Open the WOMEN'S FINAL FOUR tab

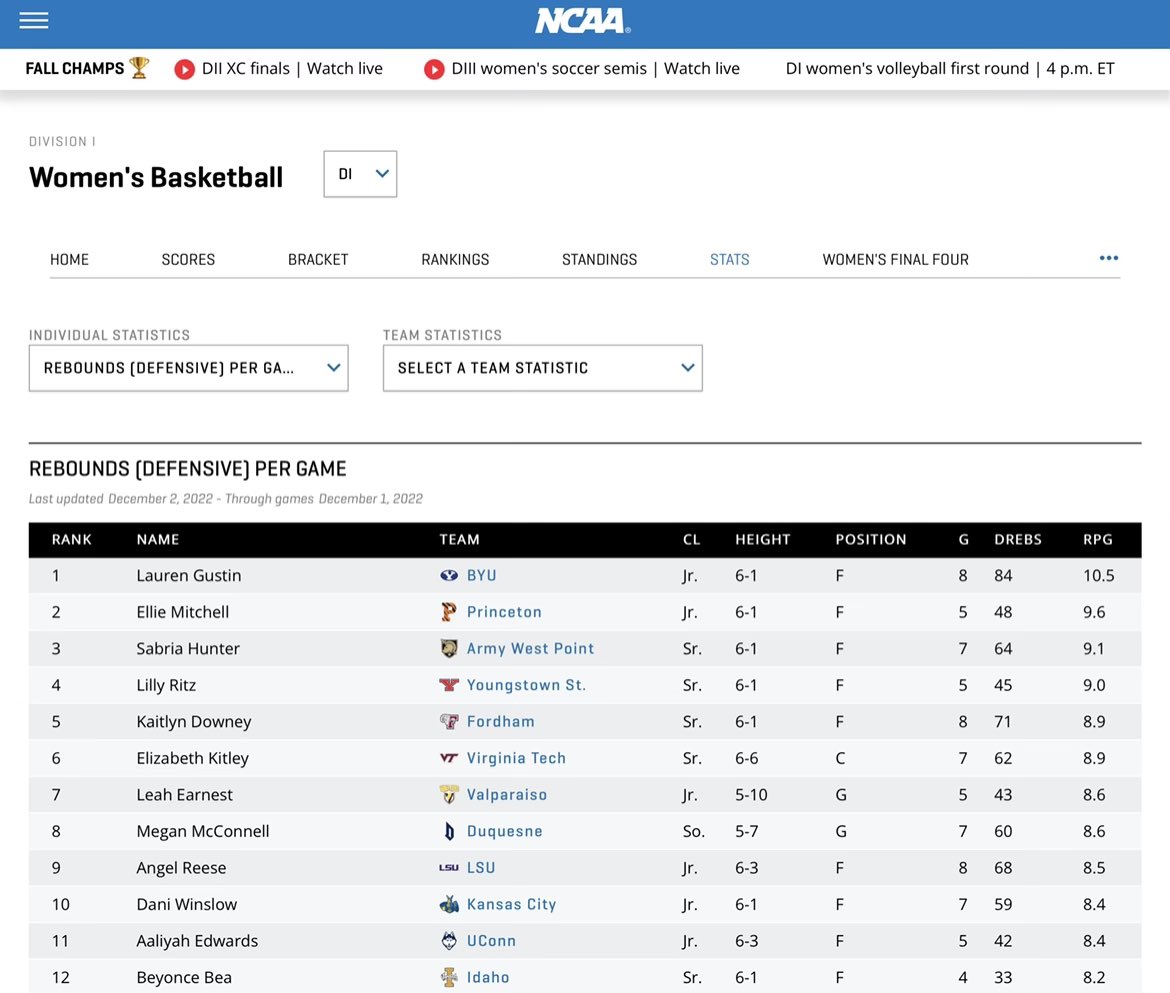(x=895, y=260)
